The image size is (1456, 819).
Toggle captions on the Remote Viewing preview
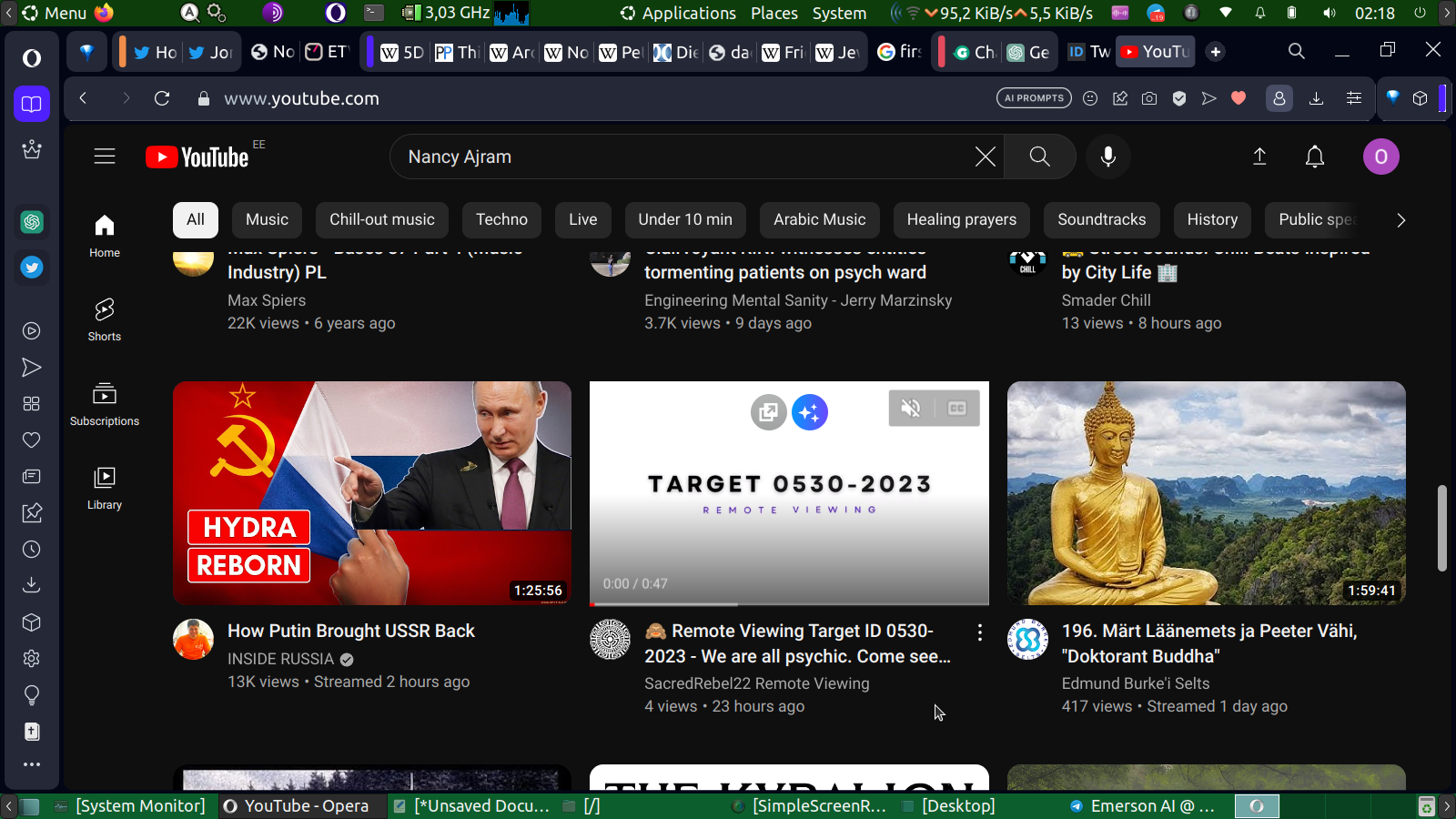coord(956,409)
